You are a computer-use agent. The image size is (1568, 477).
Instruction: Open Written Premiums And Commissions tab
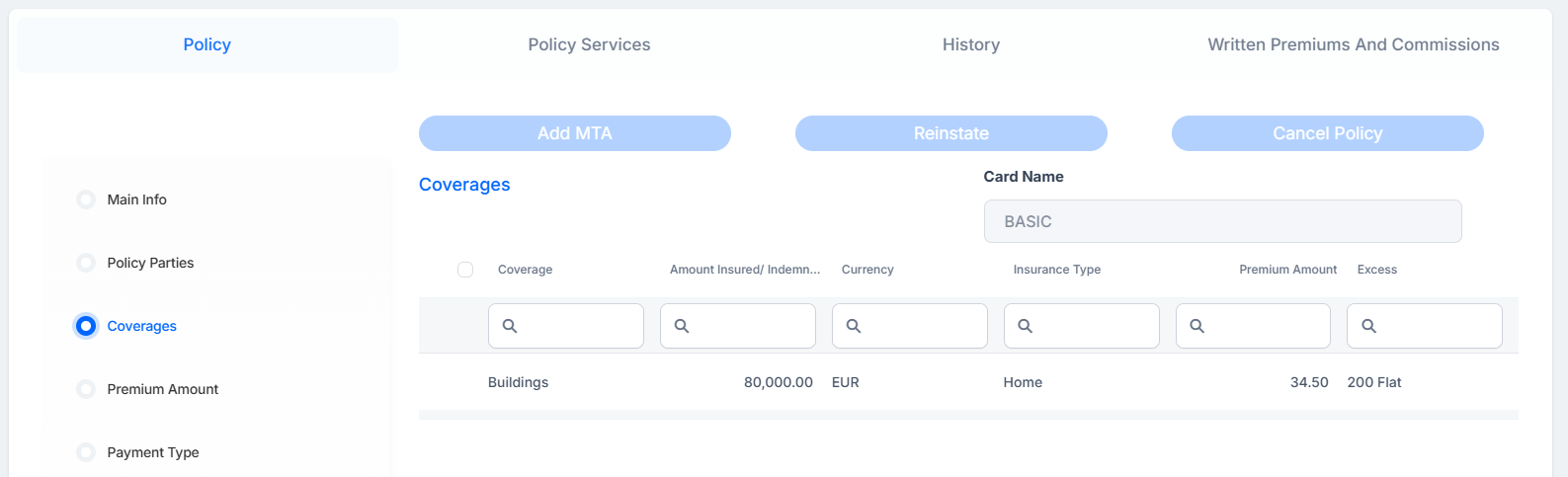pyautogui.click(x=1354, y=44)
